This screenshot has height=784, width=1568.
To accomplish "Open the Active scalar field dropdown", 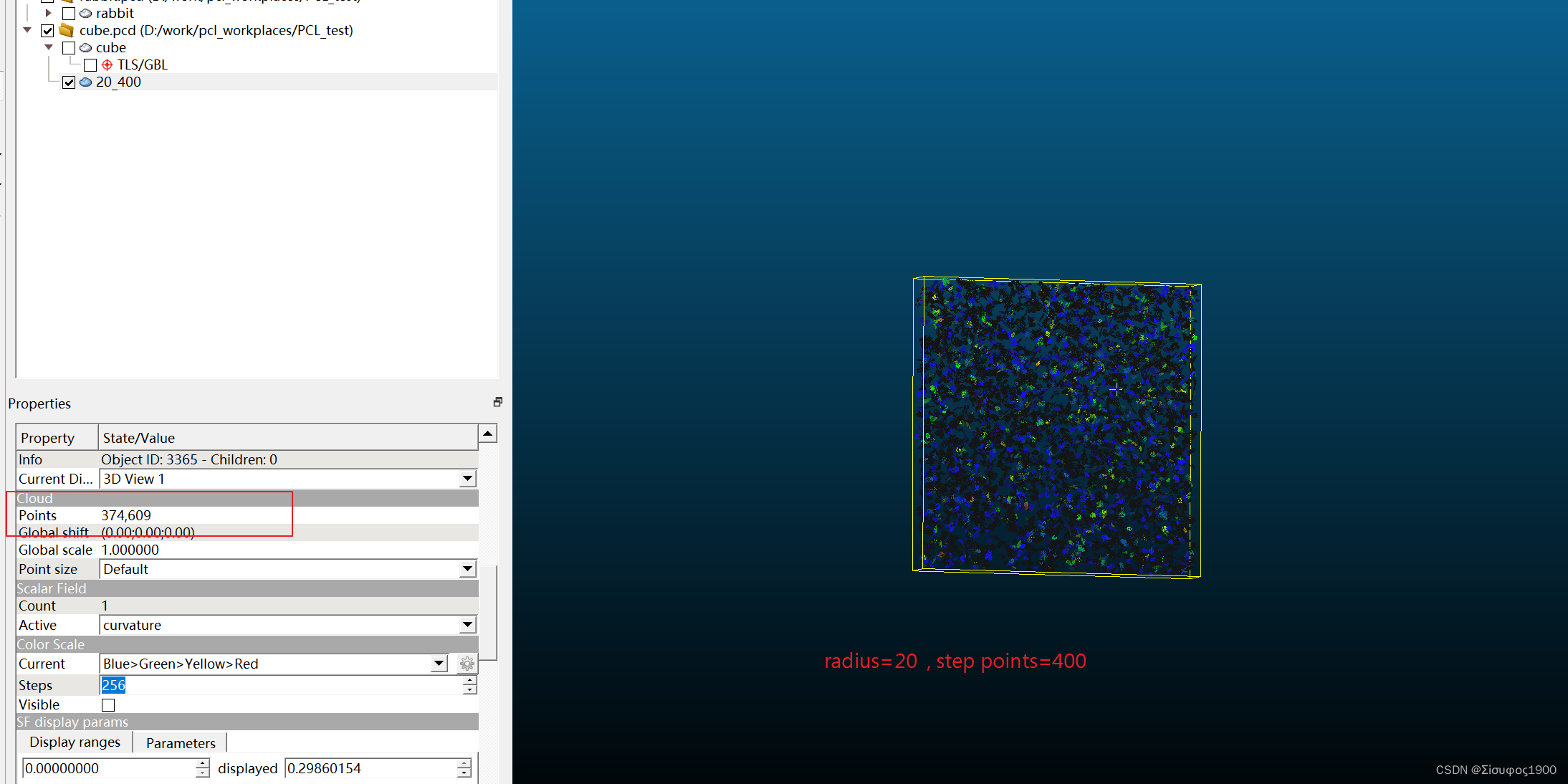I will pos(467,625).
